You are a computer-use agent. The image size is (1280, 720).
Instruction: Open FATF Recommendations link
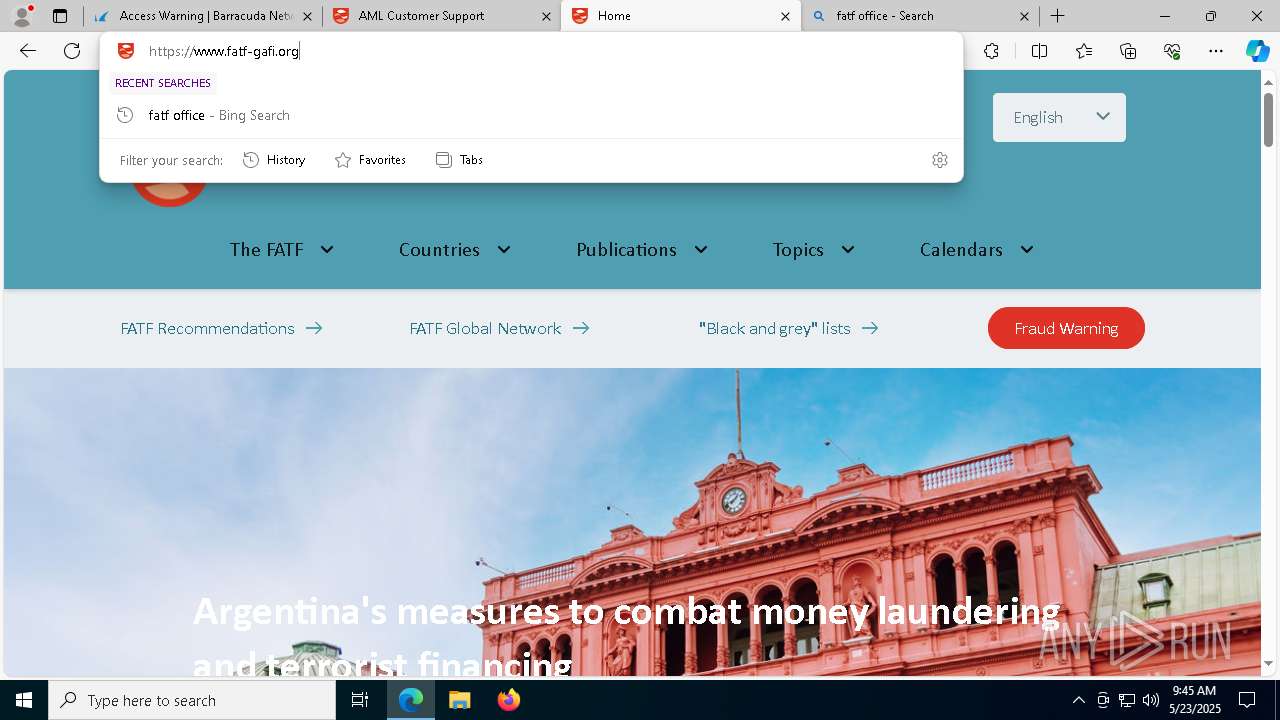pyautogui.click(x=222, y=328)
